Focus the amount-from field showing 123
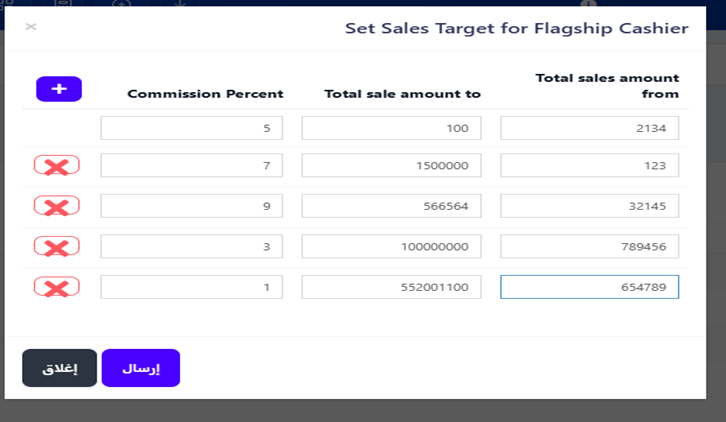Screen dimensions: 726x422 point(590,165)
